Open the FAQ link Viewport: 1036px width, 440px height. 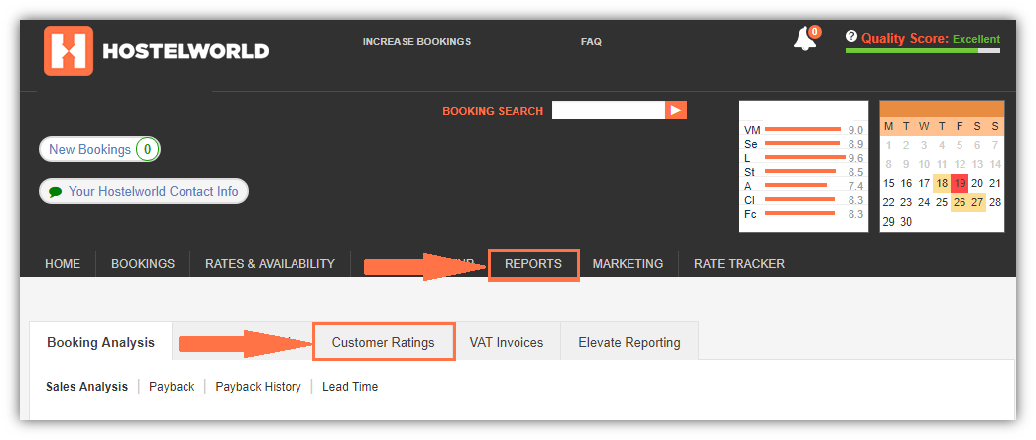(591, 42)
